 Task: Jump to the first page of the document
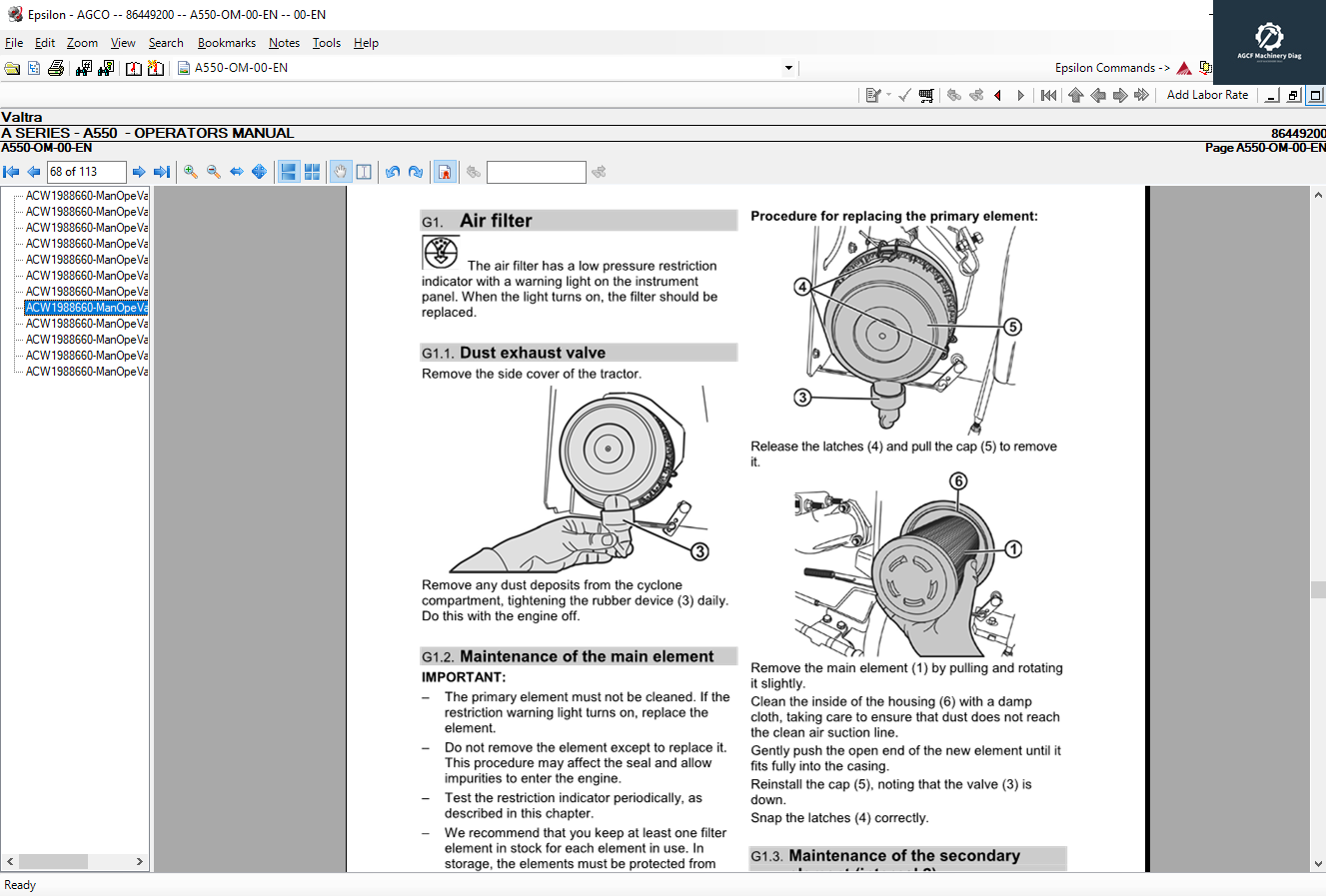pyautogui.click(x=12, y=172)
